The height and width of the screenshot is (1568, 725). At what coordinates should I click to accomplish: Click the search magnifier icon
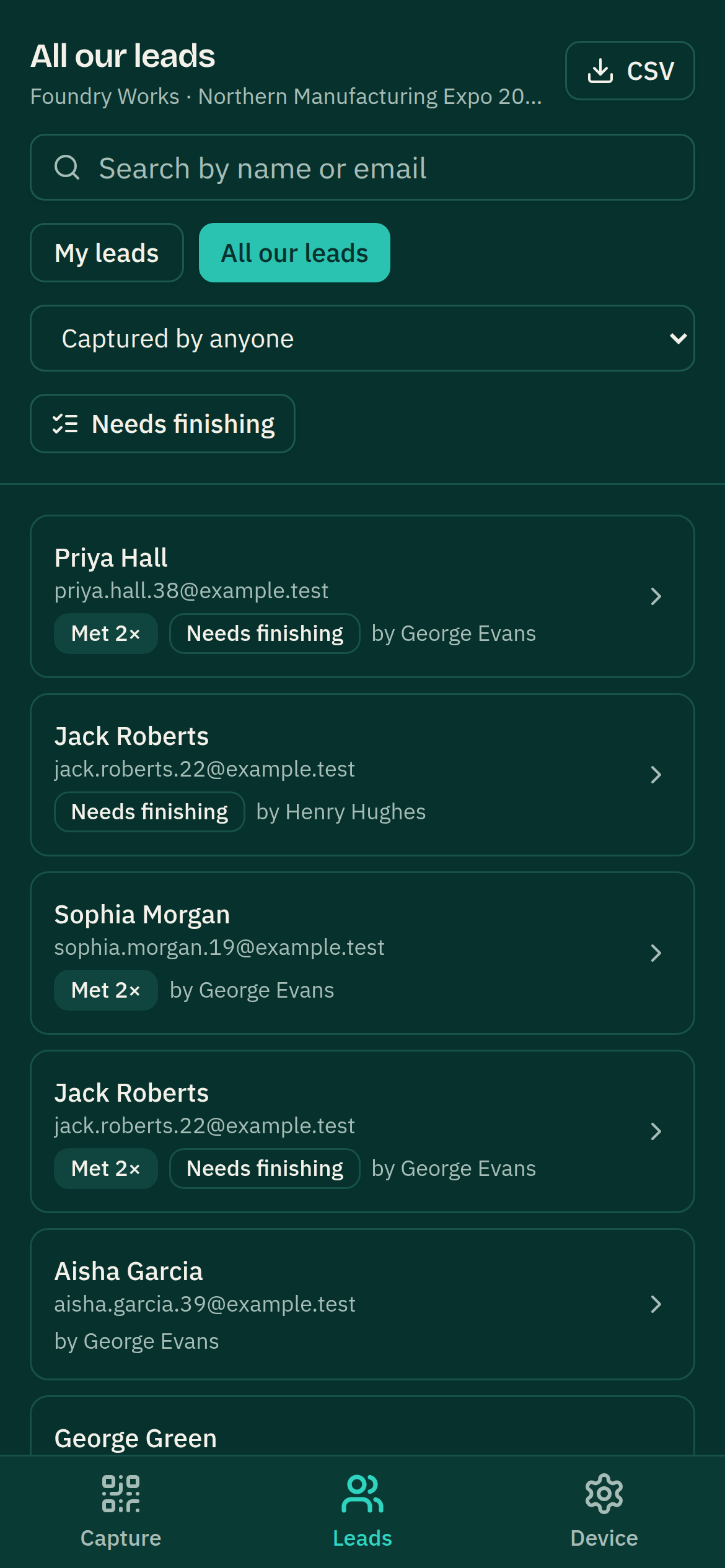coord(67,167)
